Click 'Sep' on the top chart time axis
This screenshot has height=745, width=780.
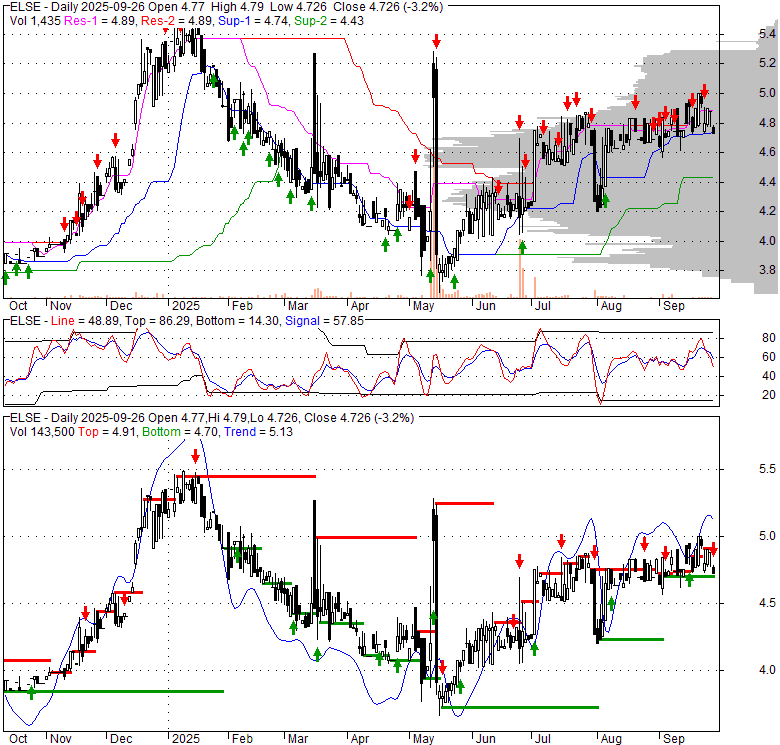click(x=674, y=306)
